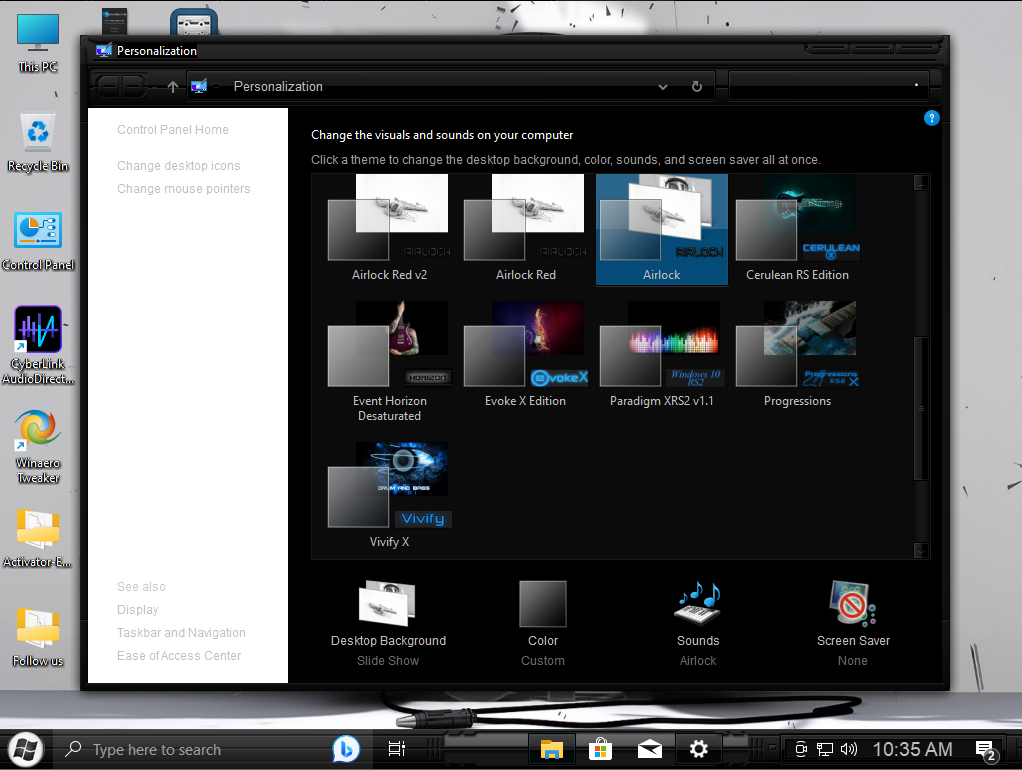
Task: Launch Microsoft Store from the taskbar
Action: (x=600, y=749)
